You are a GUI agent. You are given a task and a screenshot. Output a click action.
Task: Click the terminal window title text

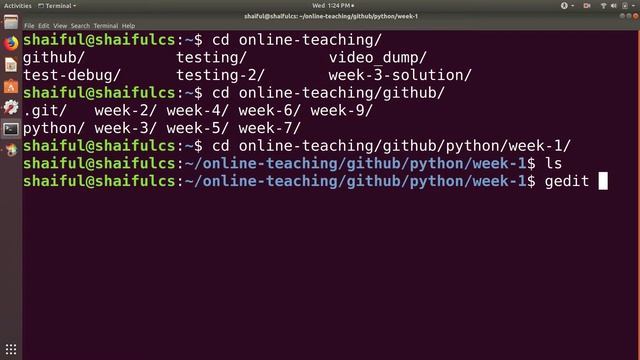click(331, 16)
